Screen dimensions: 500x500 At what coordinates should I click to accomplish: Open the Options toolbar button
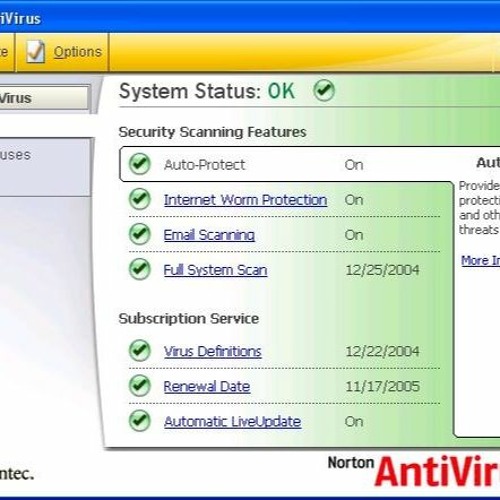click(x=63, y=52)
